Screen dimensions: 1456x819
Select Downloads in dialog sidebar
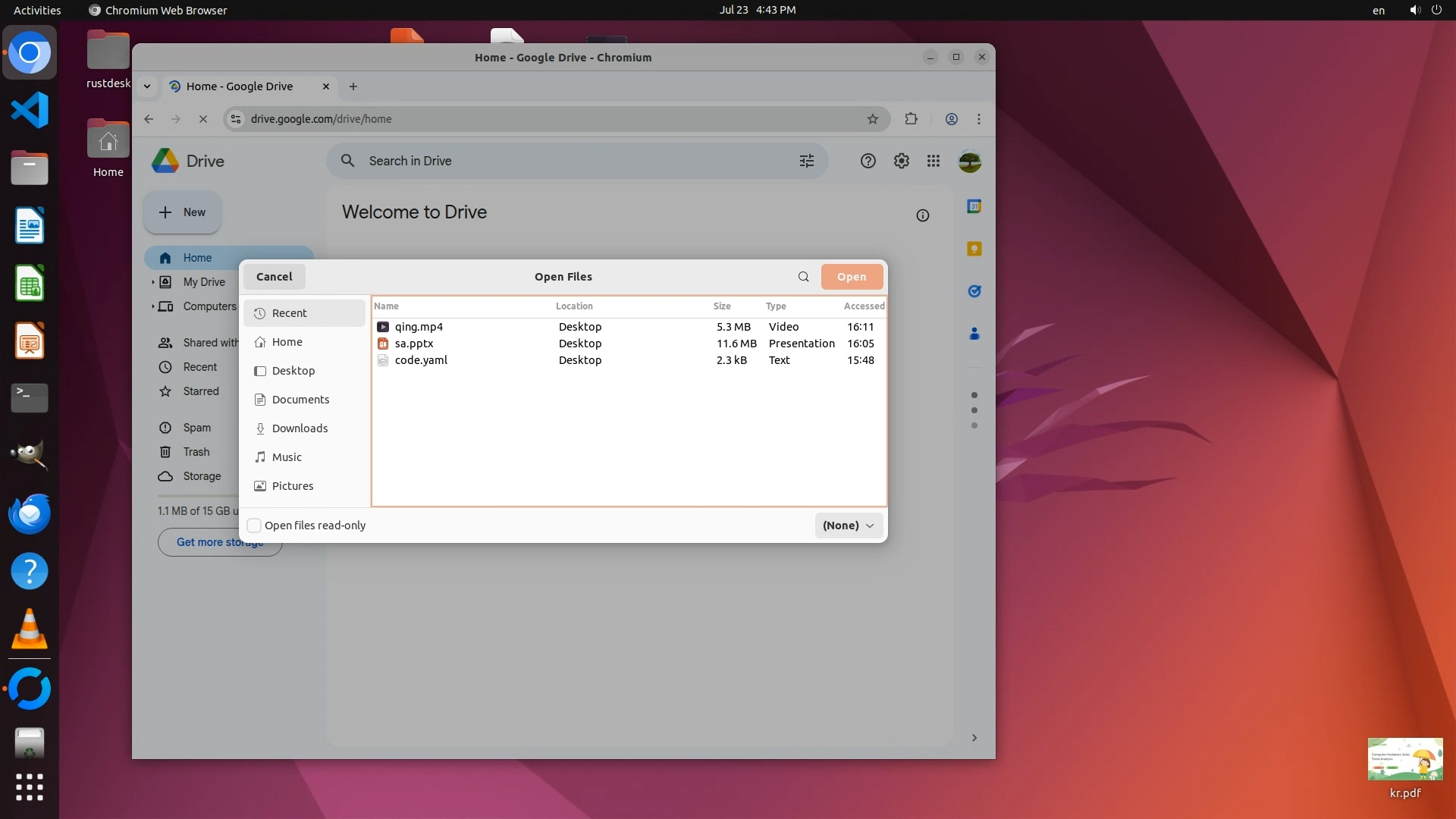click(300, 428)
